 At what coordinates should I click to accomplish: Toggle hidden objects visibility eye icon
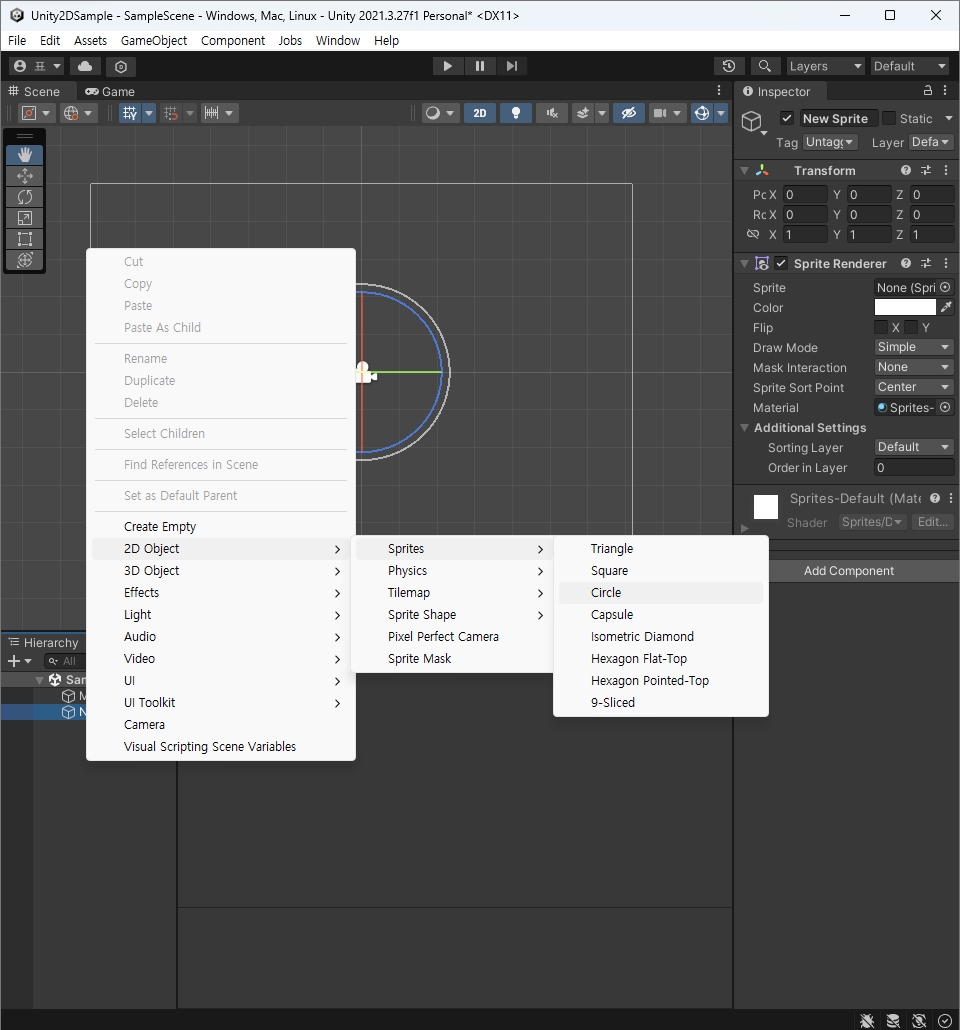(x=629, y=113)
